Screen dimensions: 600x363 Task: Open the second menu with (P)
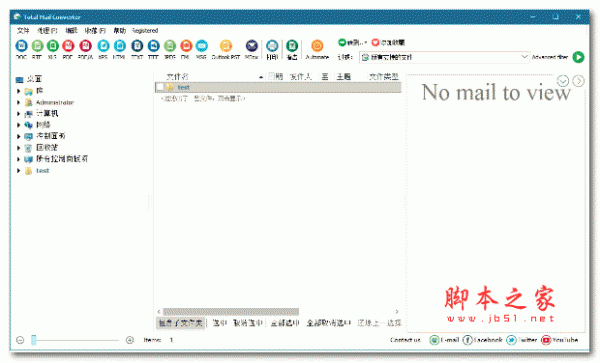coord(47,31)
